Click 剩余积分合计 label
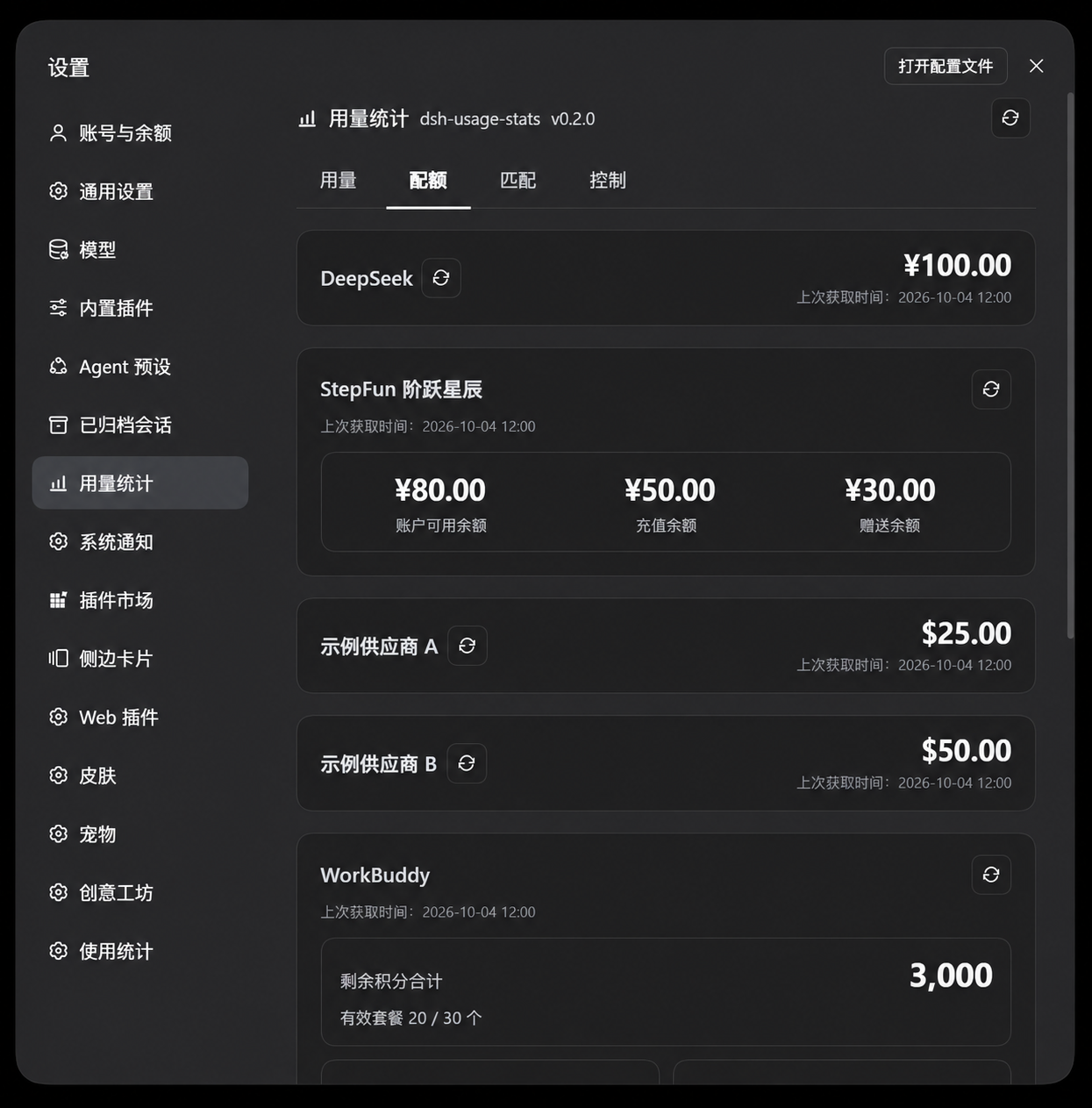 (x=391, y=981)
